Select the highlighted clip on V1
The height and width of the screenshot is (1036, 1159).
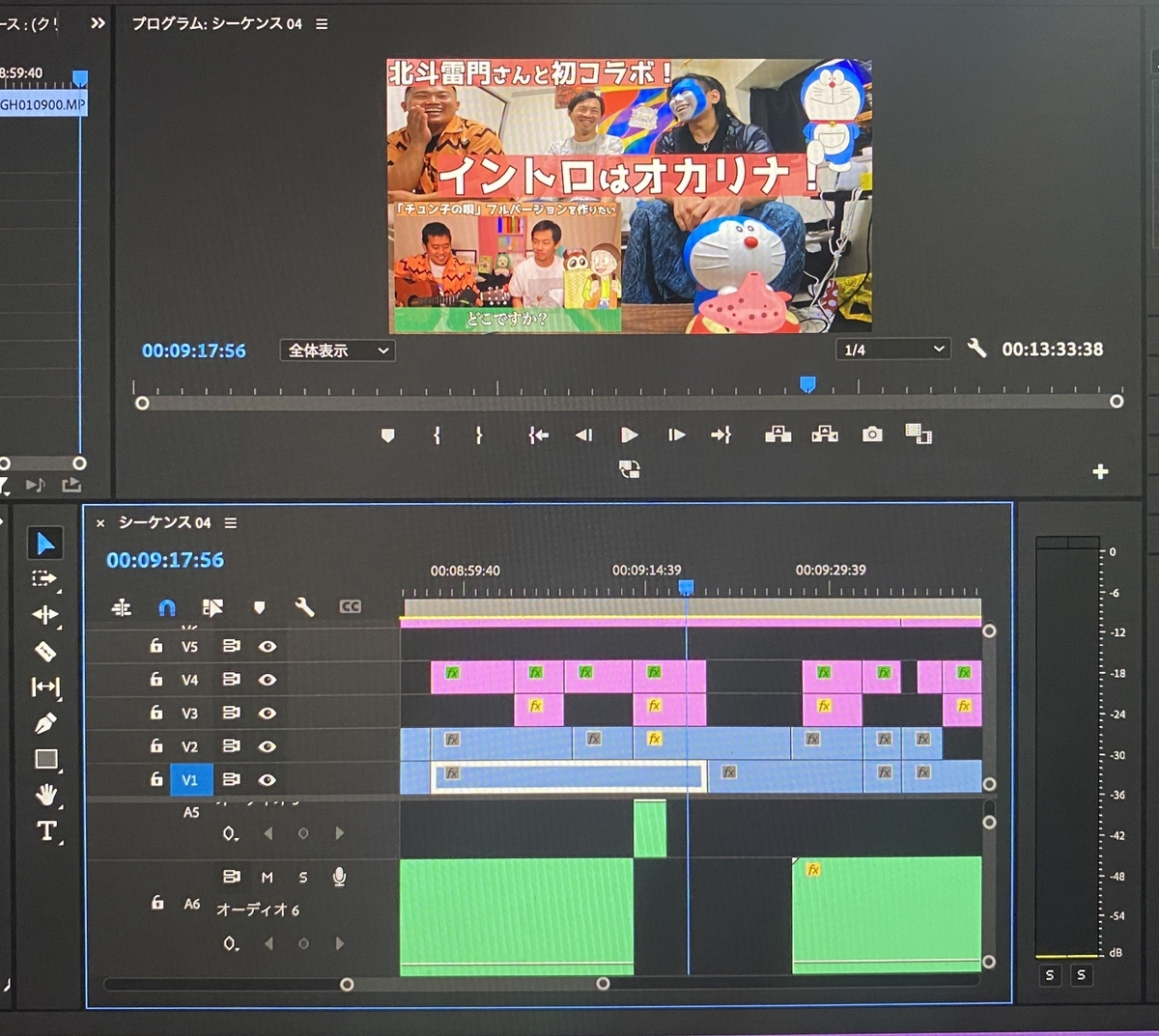568,777
